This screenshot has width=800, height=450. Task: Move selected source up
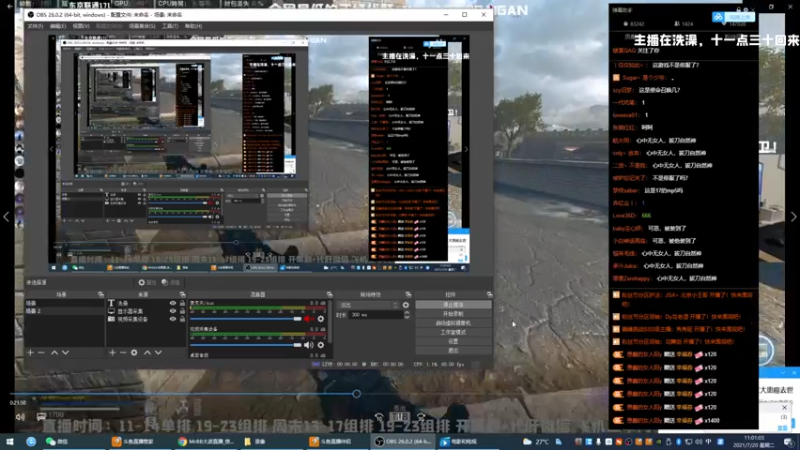147,353
